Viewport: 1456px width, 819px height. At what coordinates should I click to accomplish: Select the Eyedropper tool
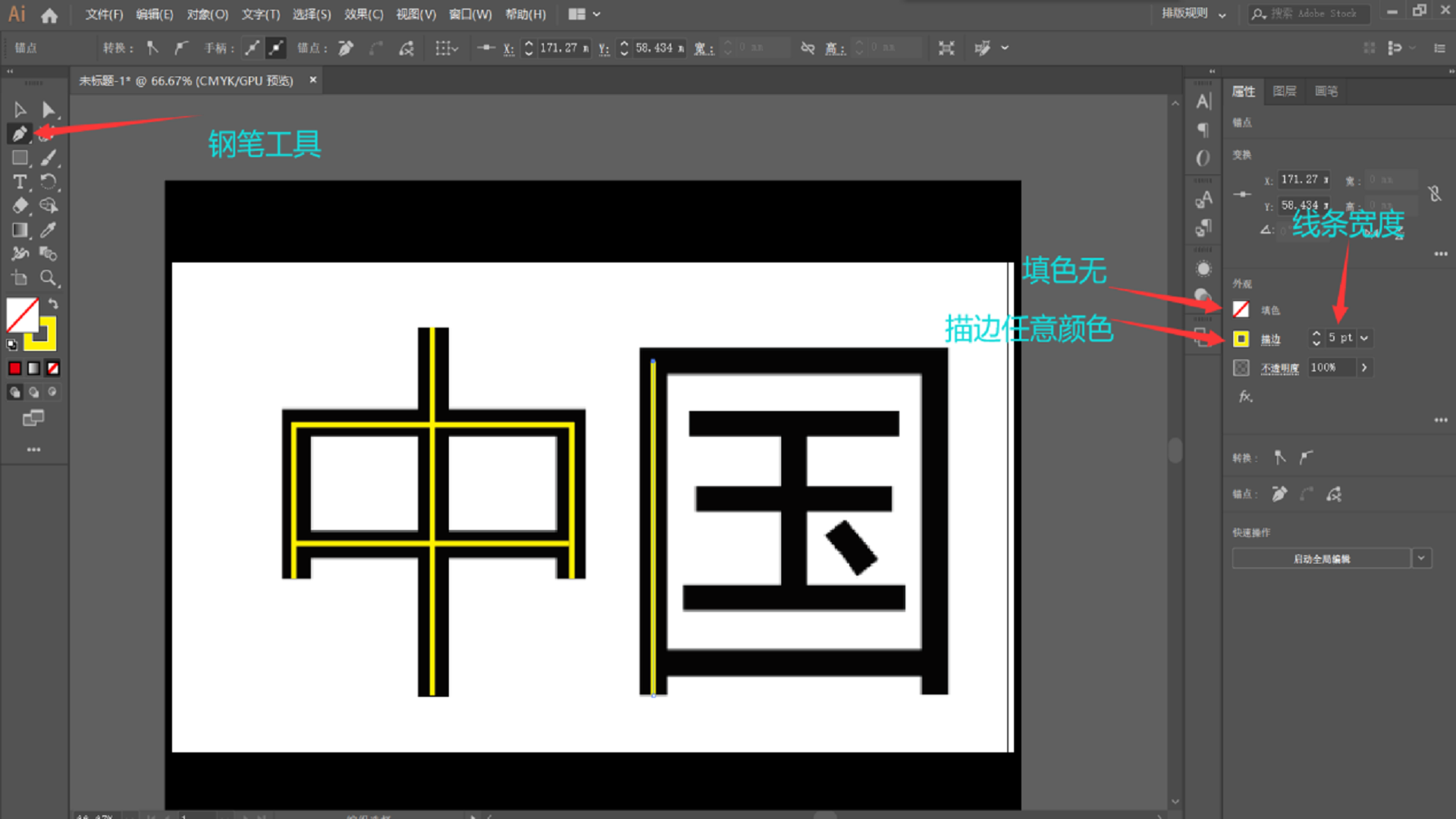(49, 230)
